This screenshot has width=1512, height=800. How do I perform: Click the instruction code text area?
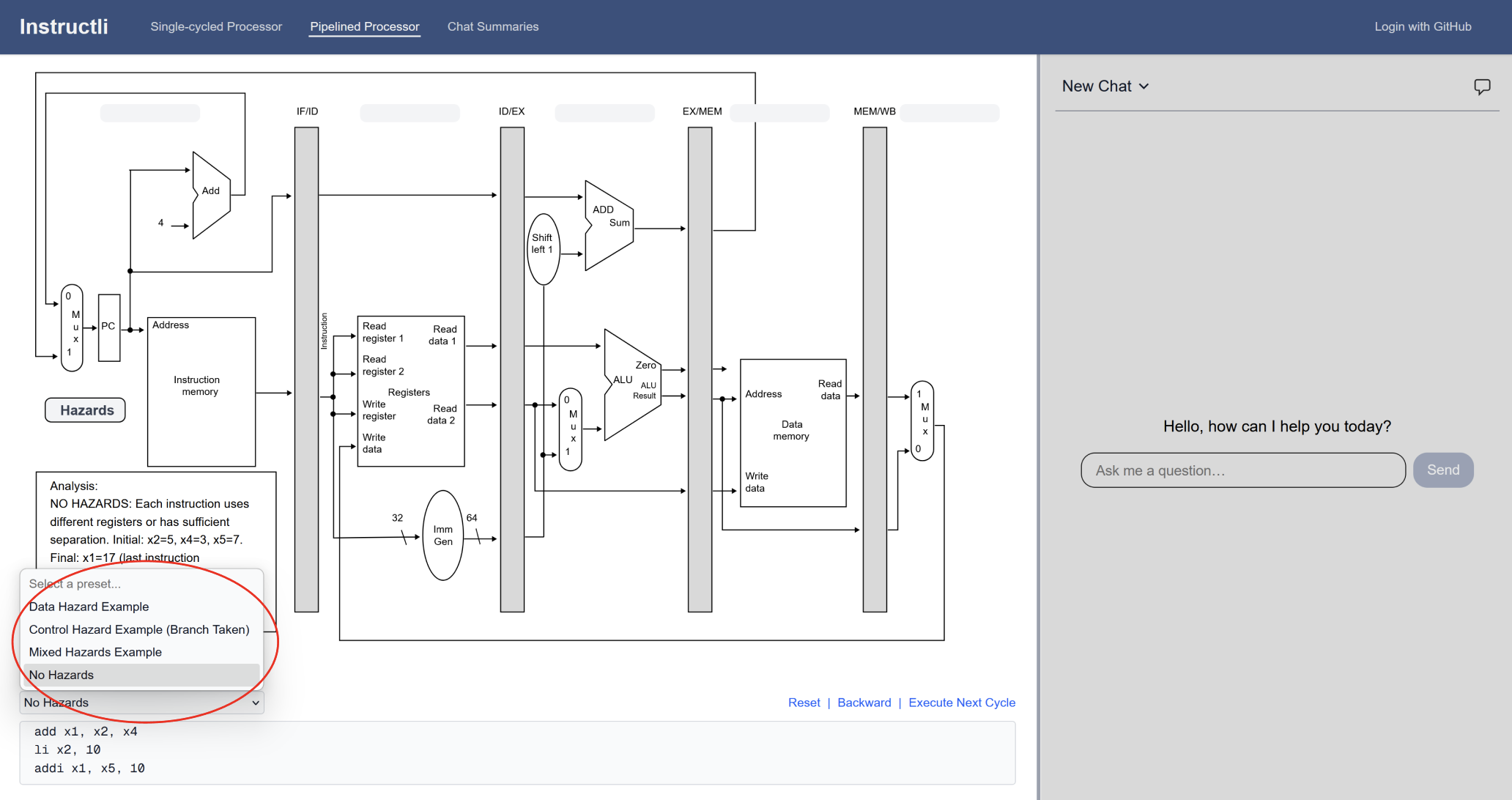[x=517, y=752]
